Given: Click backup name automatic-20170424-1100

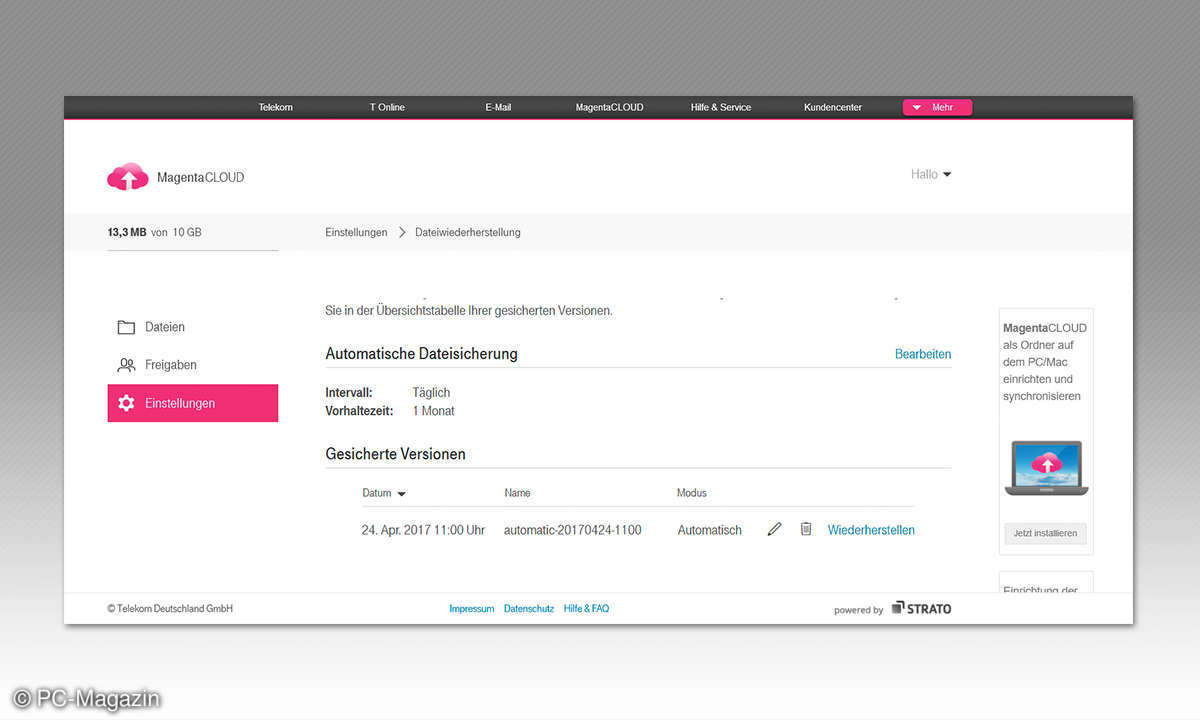Looking at the screenshot, I should tap(573, 530).
